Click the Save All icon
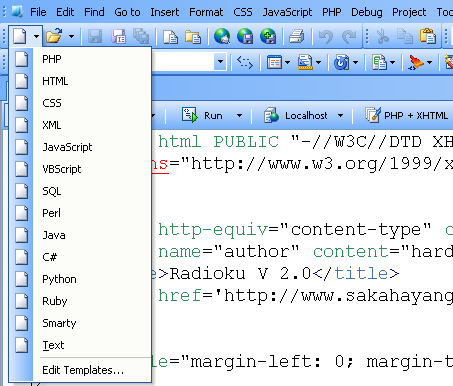The image size is (453, 386). point(141,36)
